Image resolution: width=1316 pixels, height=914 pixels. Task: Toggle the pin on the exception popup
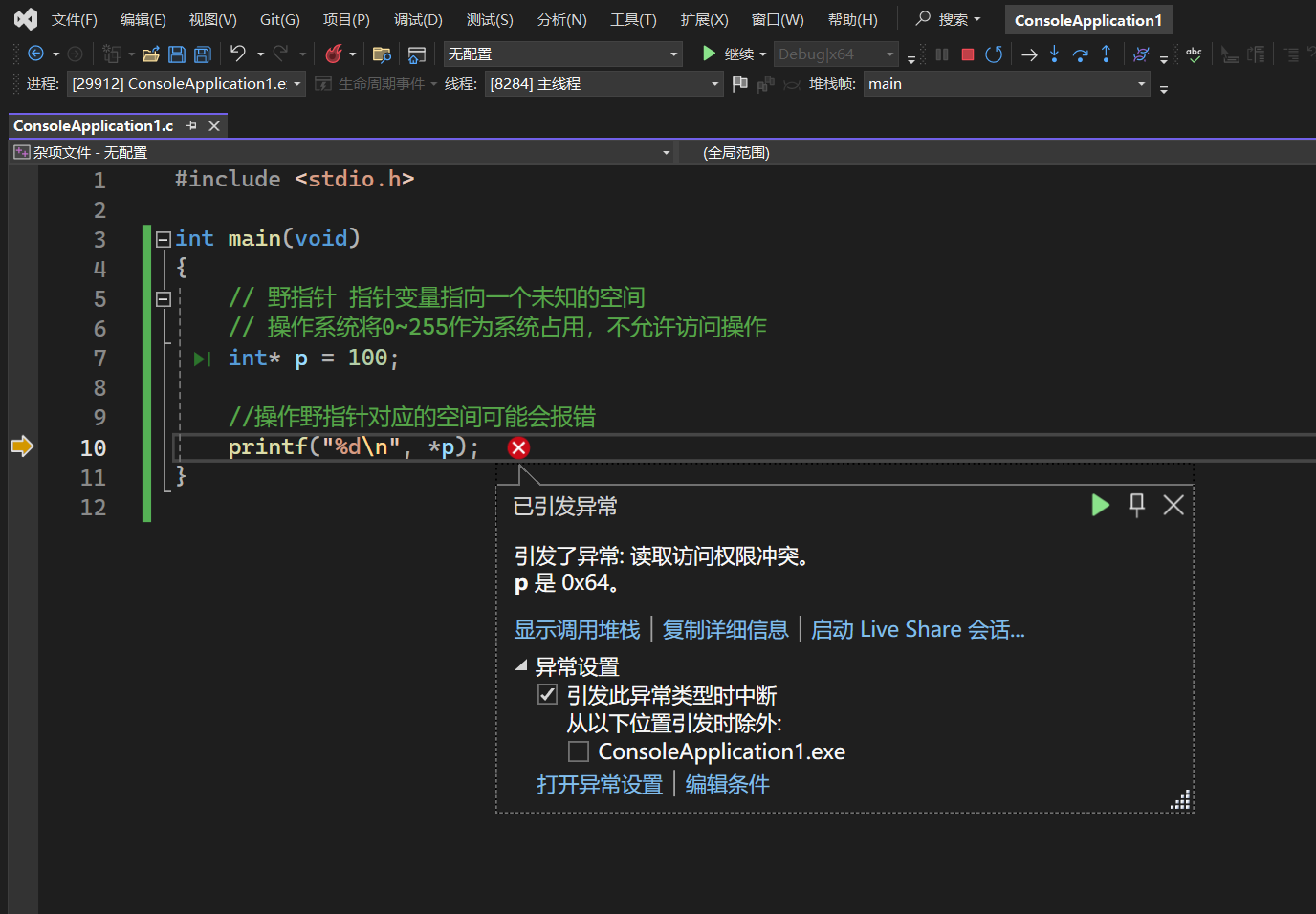(1136, 505)
